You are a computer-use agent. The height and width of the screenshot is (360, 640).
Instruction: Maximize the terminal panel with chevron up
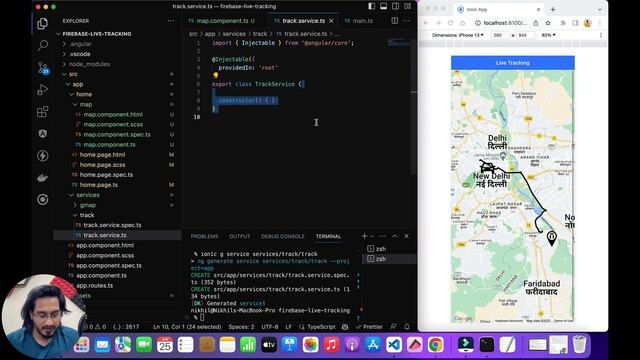click(394, 236)
